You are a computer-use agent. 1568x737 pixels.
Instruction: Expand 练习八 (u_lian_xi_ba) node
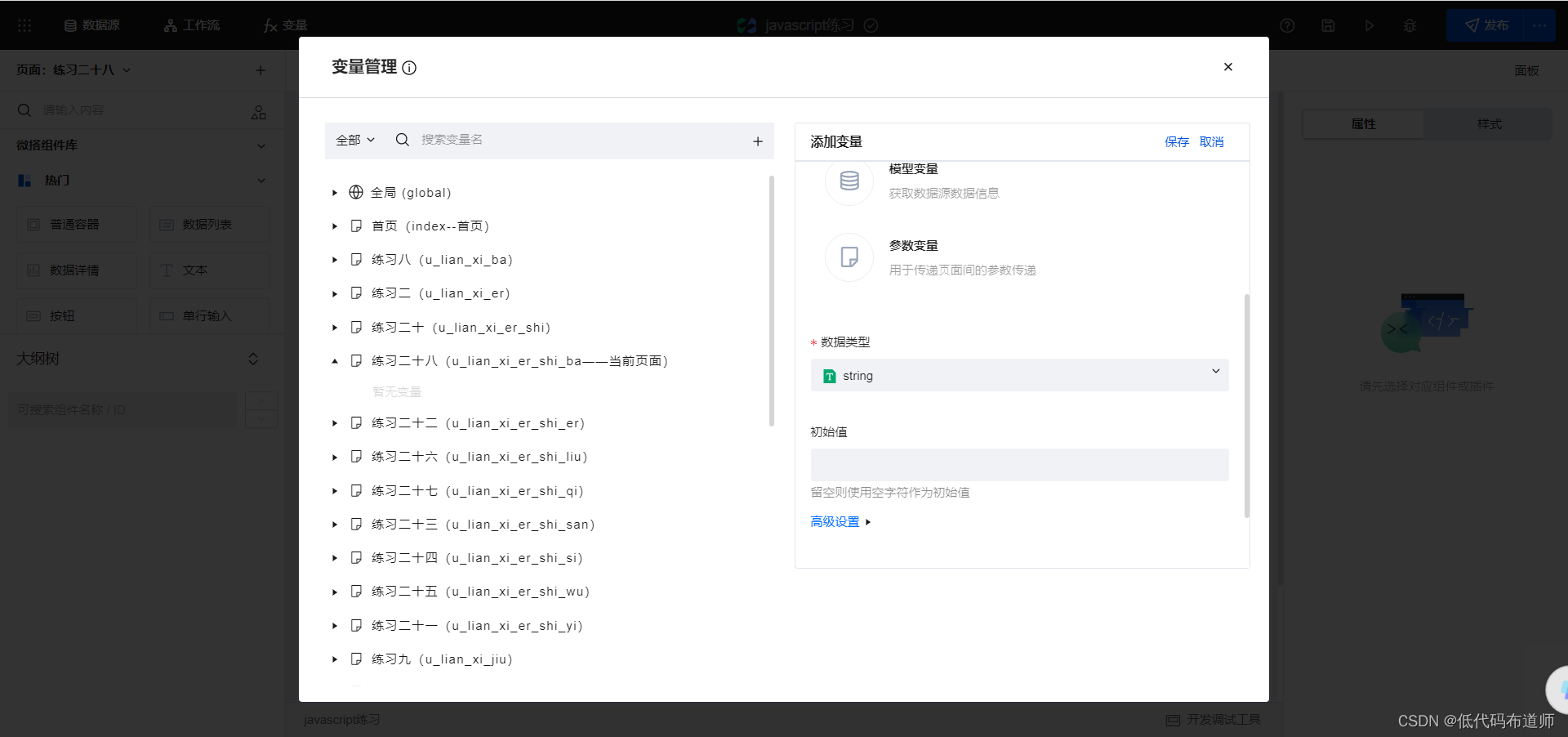click(335, 260)
